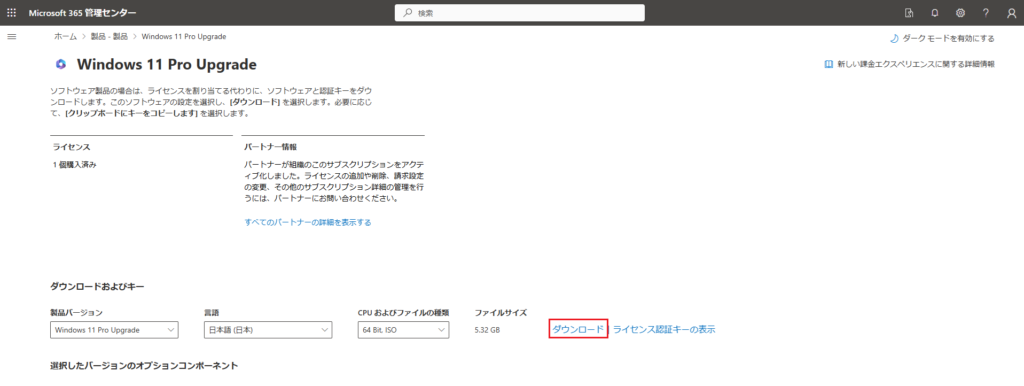Click the book icon beside billing info link
This screenshot has width=1024, height=386.
tap(829, 64)
